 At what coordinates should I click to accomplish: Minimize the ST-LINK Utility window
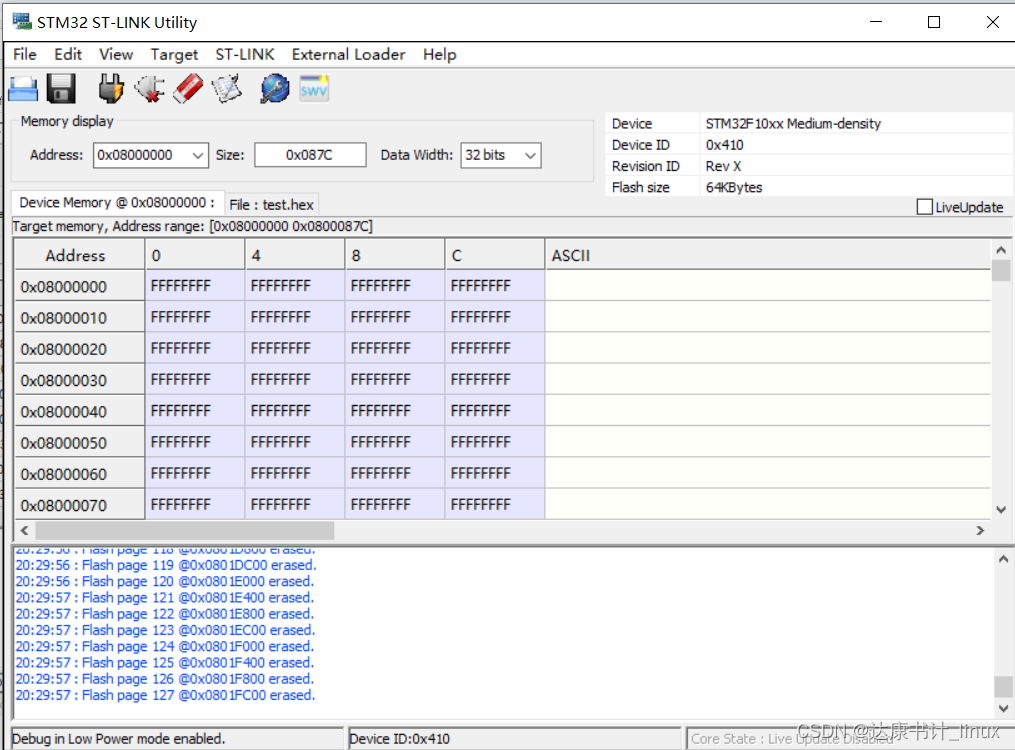876,22
